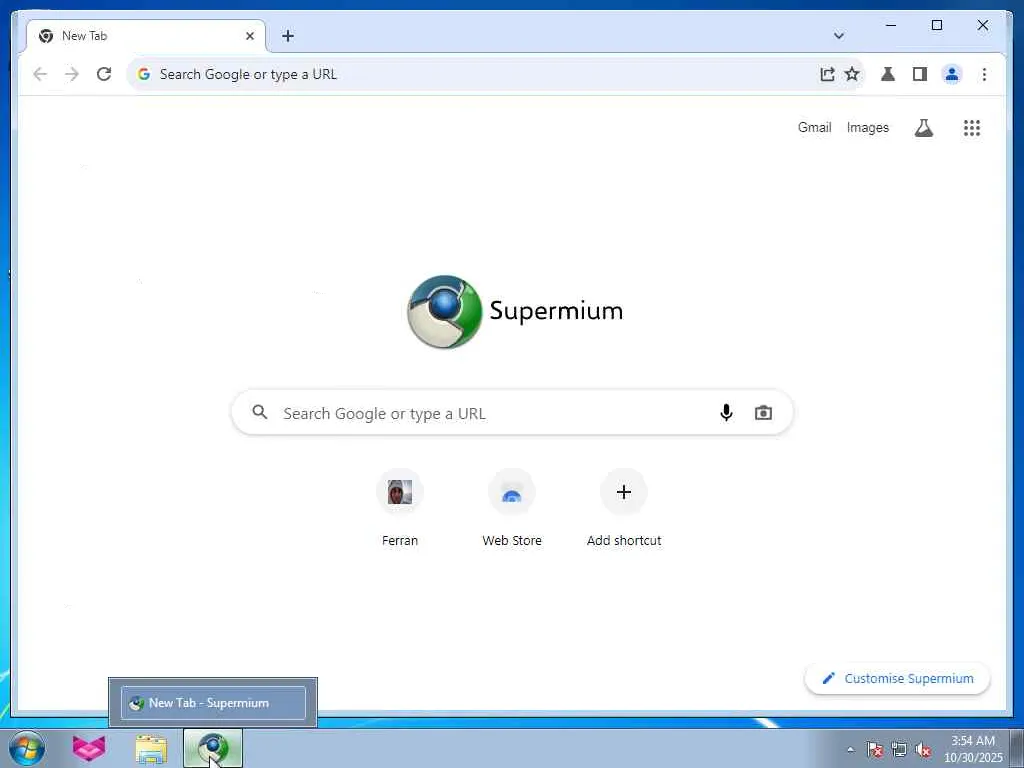Toggle the side panel icon
The width and height of the screenshot is (1024, 768).
click(920, 74)
